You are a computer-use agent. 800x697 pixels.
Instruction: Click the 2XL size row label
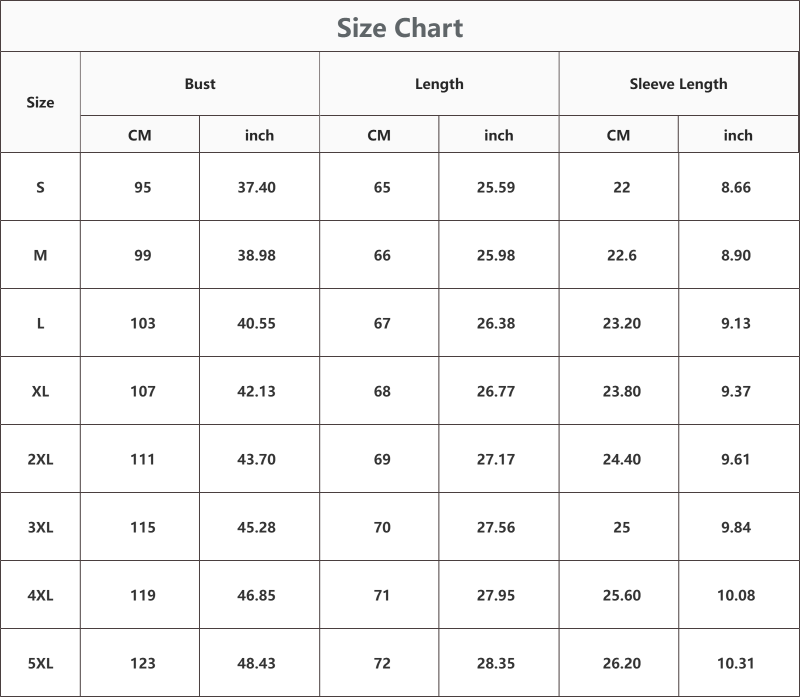pyautogui.click(x=40, y=459)
